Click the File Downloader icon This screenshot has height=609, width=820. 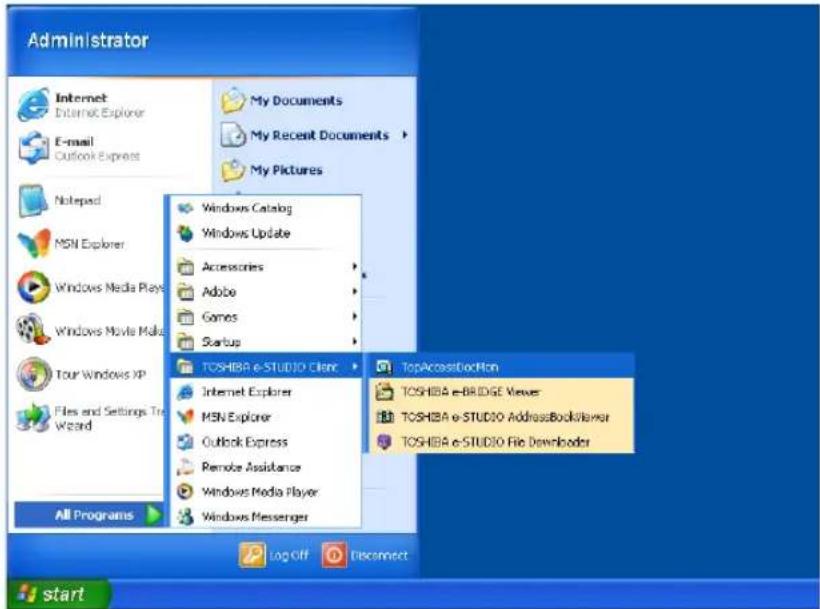coord(384,442)
